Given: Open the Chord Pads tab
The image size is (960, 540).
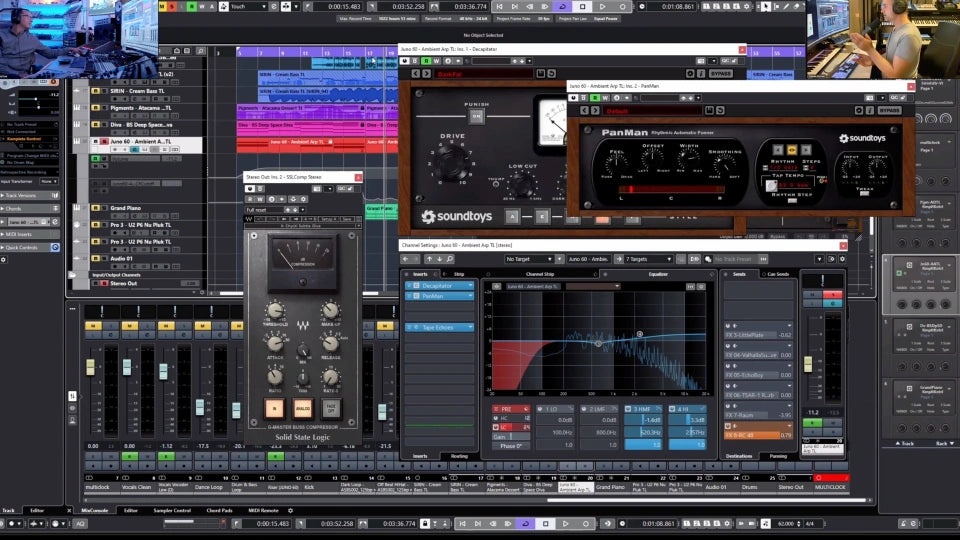Looking at the screenshot, I should pyautogui.click(x=219, y=510).
